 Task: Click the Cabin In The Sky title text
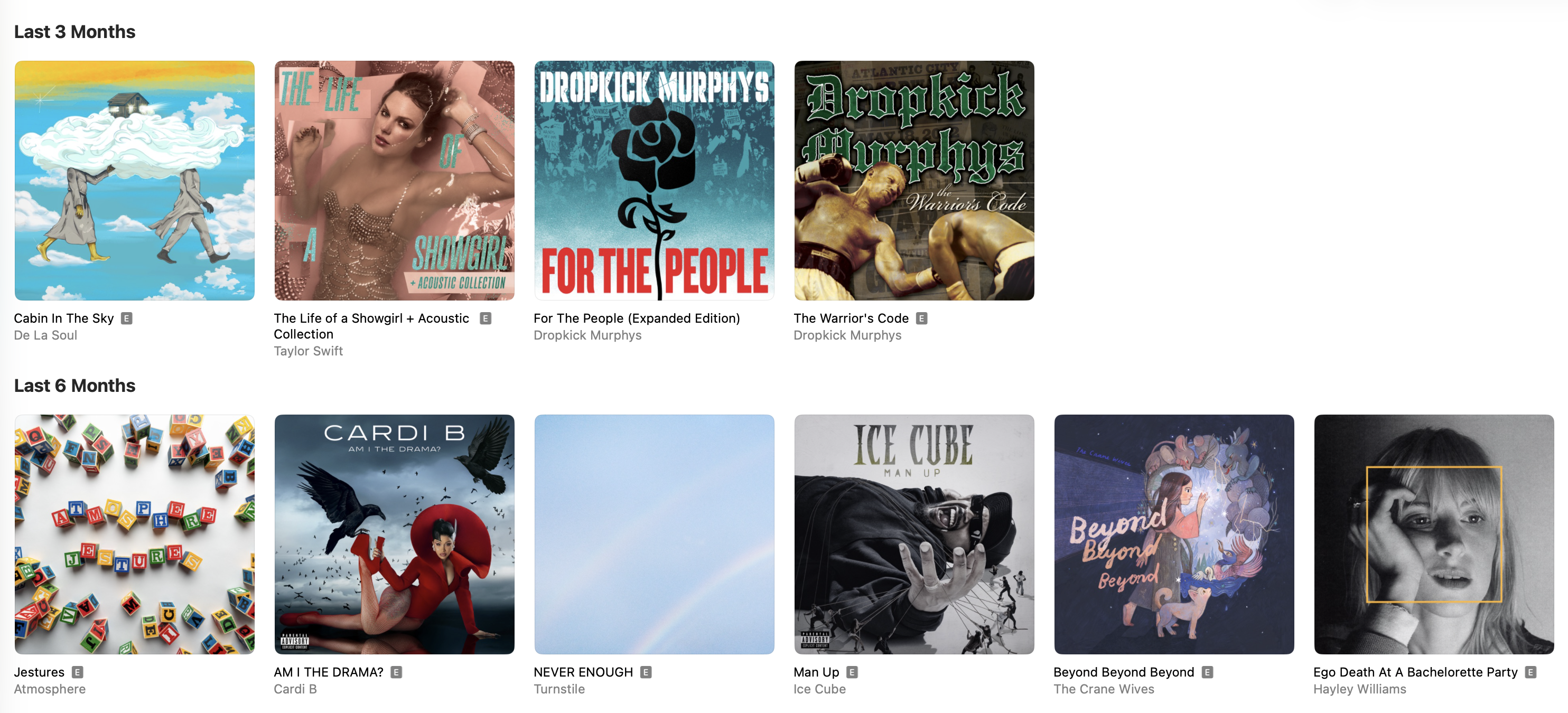64,318
